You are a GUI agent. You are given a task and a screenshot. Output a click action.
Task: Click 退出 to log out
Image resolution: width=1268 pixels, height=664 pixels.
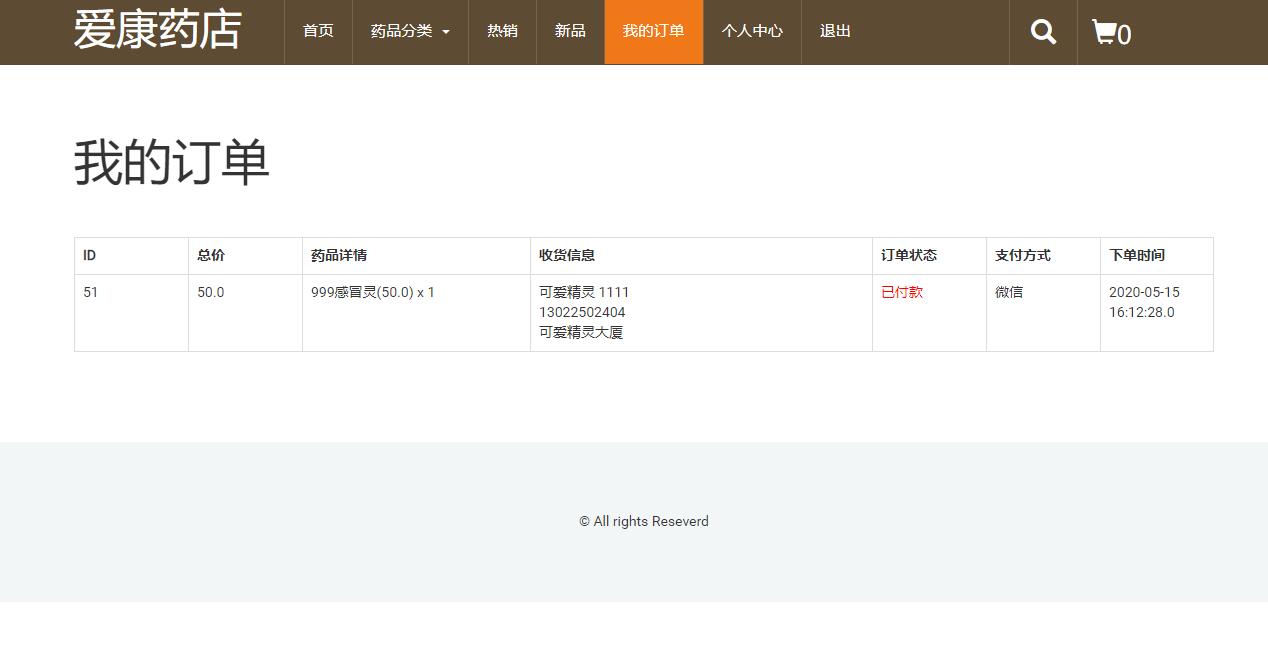point(835,31)
